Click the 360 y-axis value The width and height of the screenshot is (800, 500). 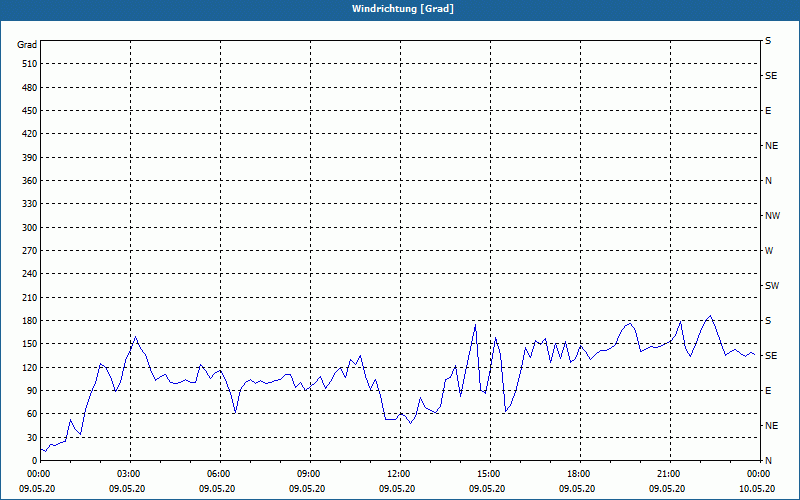tap(30, 181)
